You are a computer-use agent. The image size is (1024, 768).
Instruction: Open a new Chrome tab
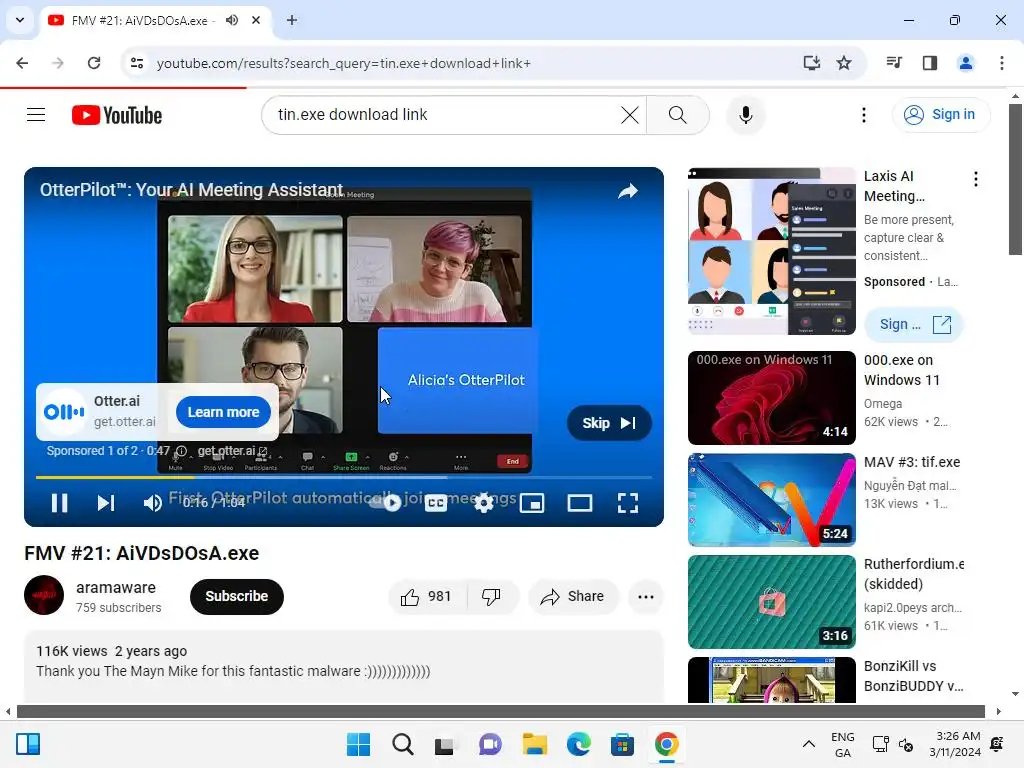292,20
